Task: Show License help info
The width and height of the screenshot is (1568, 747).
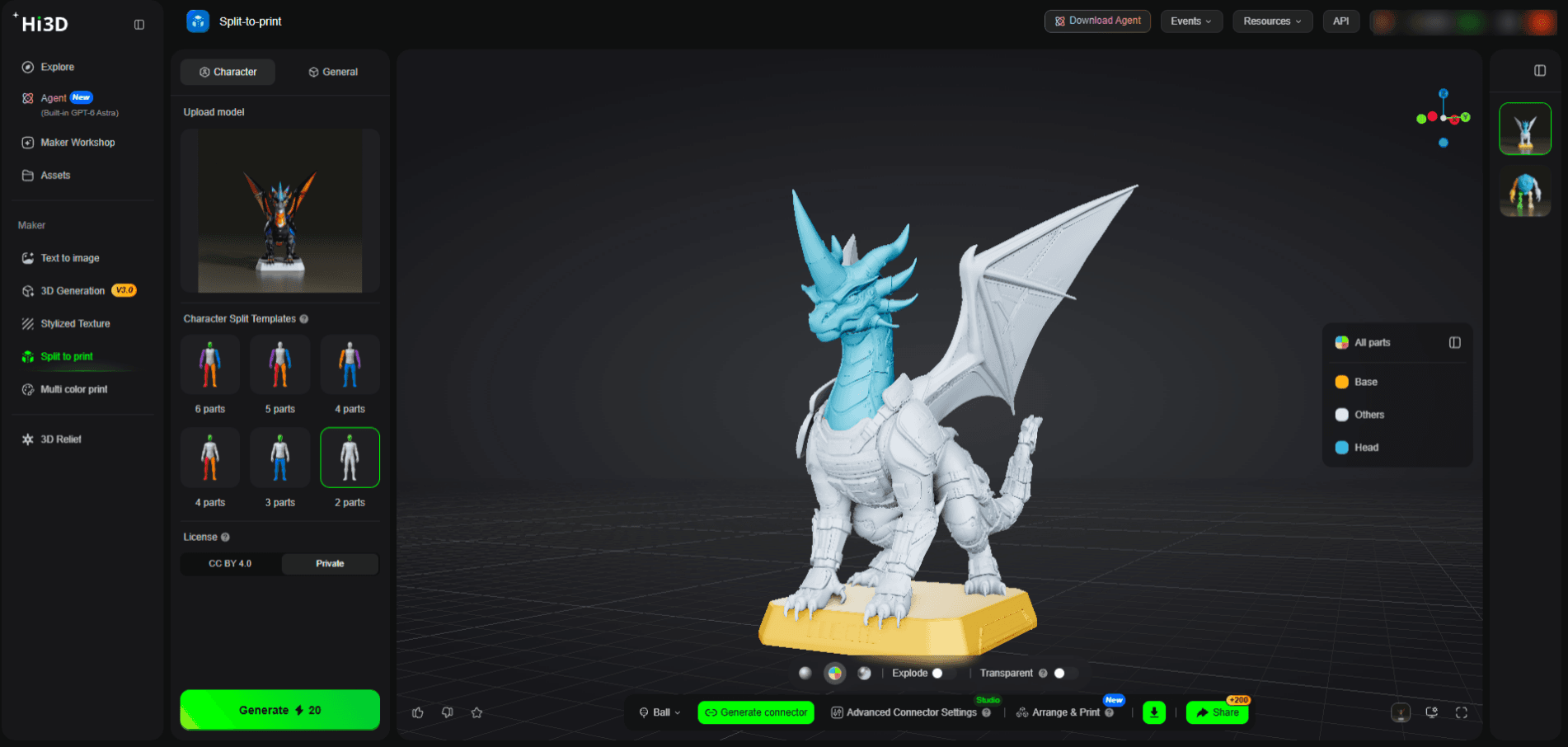Action: [225, 538]
